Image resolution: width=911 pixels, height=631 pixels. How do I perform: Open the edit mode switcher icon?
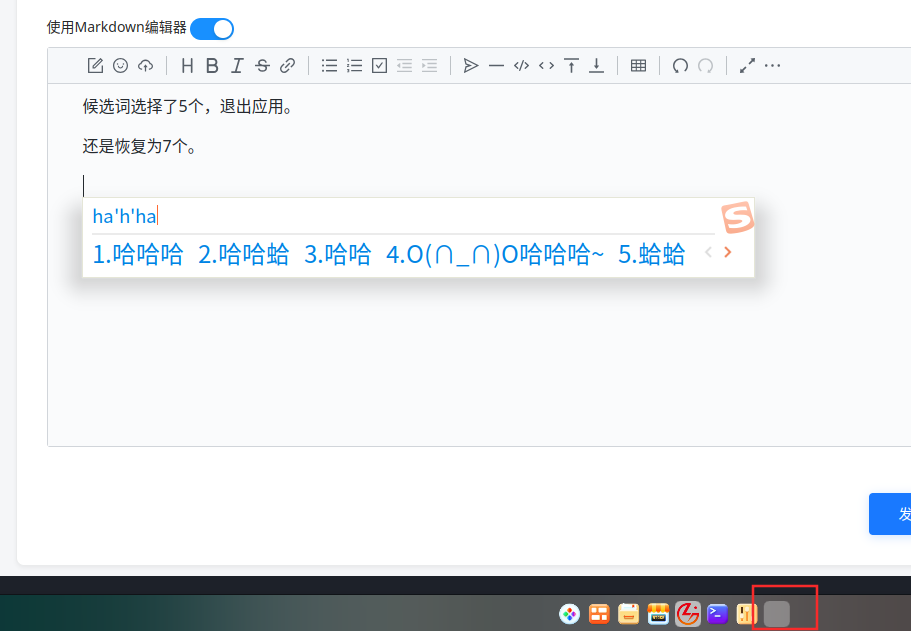95,66
